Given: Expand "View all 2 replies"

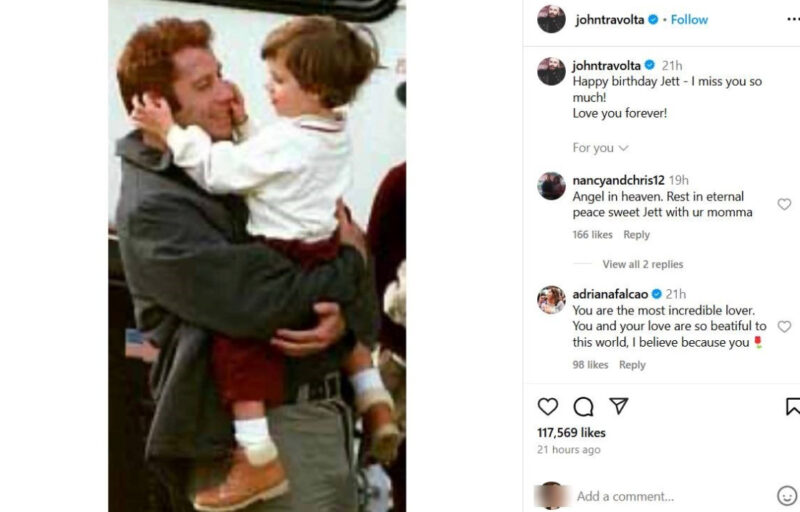Looking at the screenshot, I should tap(642, 264).
